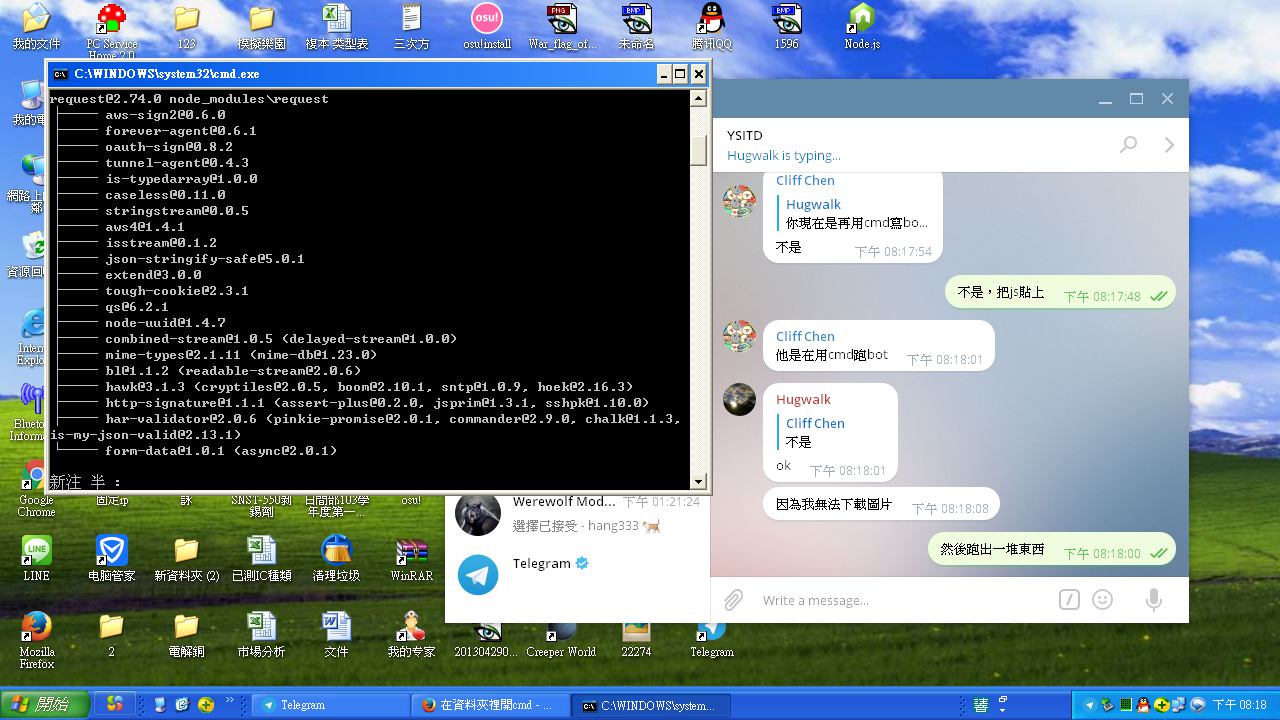This screenshot has height=720, width=1280.
Task: Click Hugwalk's profile avatar in chat
Action: point(739,399)
